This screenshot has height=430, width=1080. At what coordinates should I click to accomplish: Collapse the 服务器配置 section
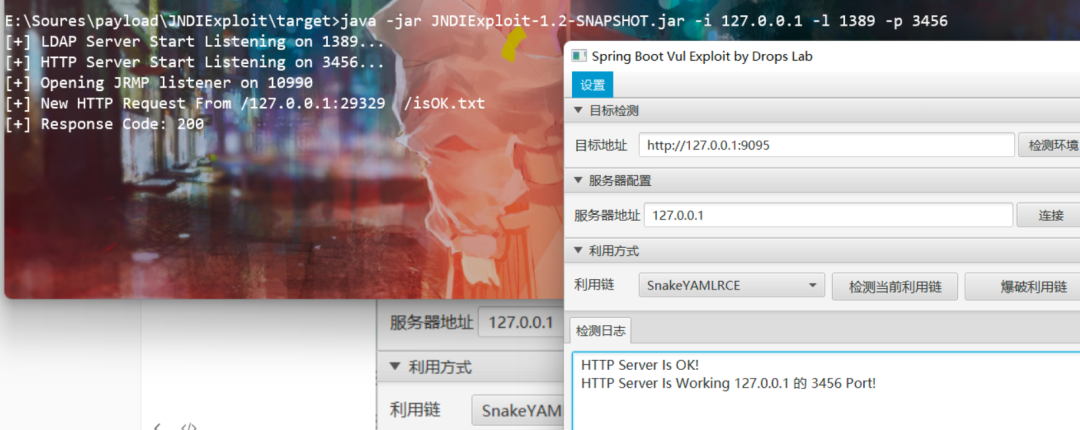click(x=579, y=181)
